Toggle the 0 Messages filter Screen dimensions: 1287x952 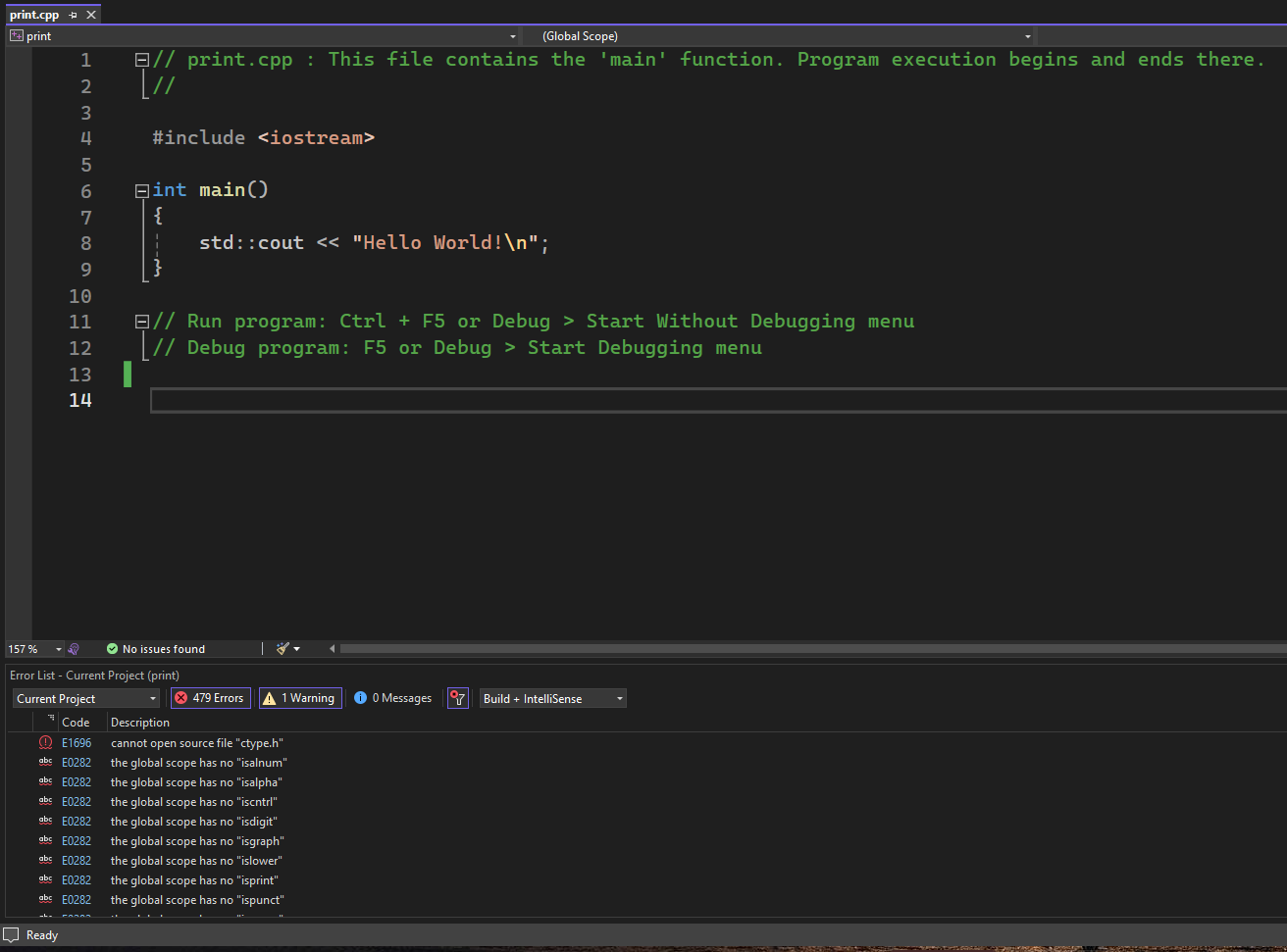coord(393,698)
